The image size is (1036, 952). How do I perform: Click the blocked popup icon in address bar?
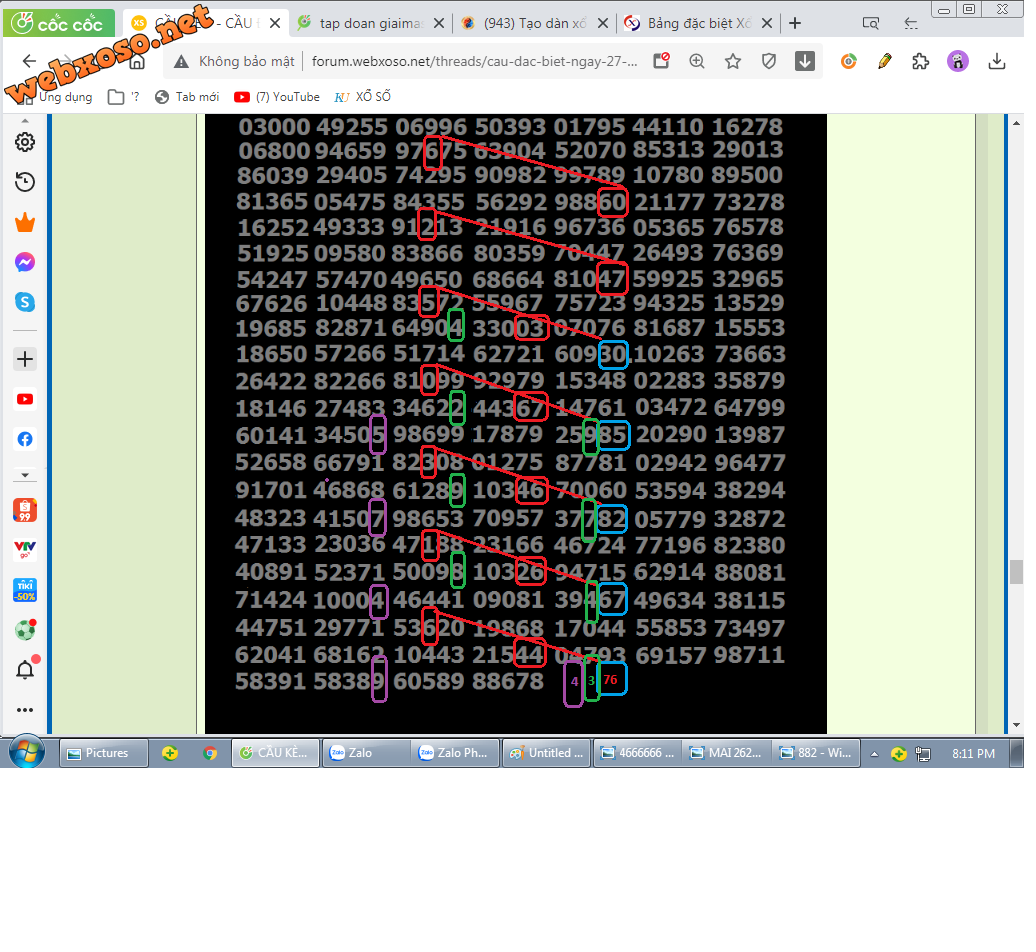(661, 61)
